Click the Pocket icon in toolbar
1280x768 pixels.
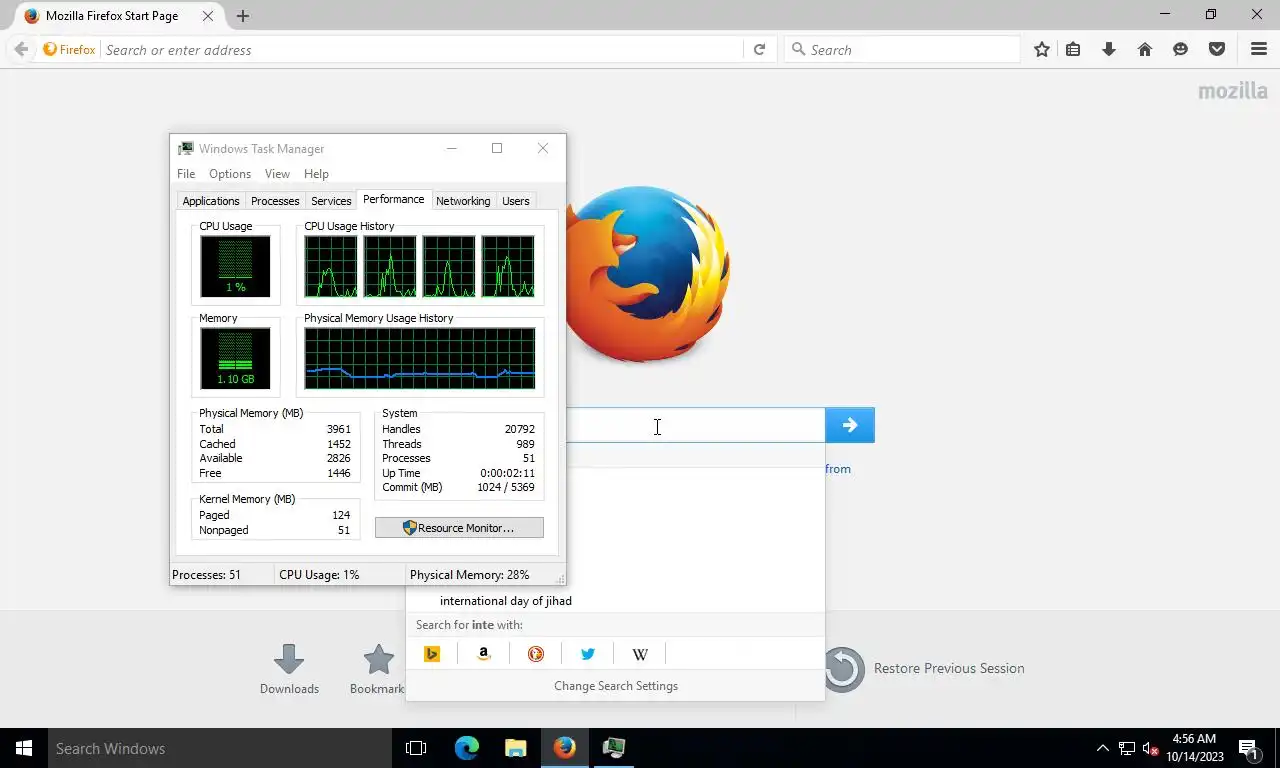[x=1217, y=49]
